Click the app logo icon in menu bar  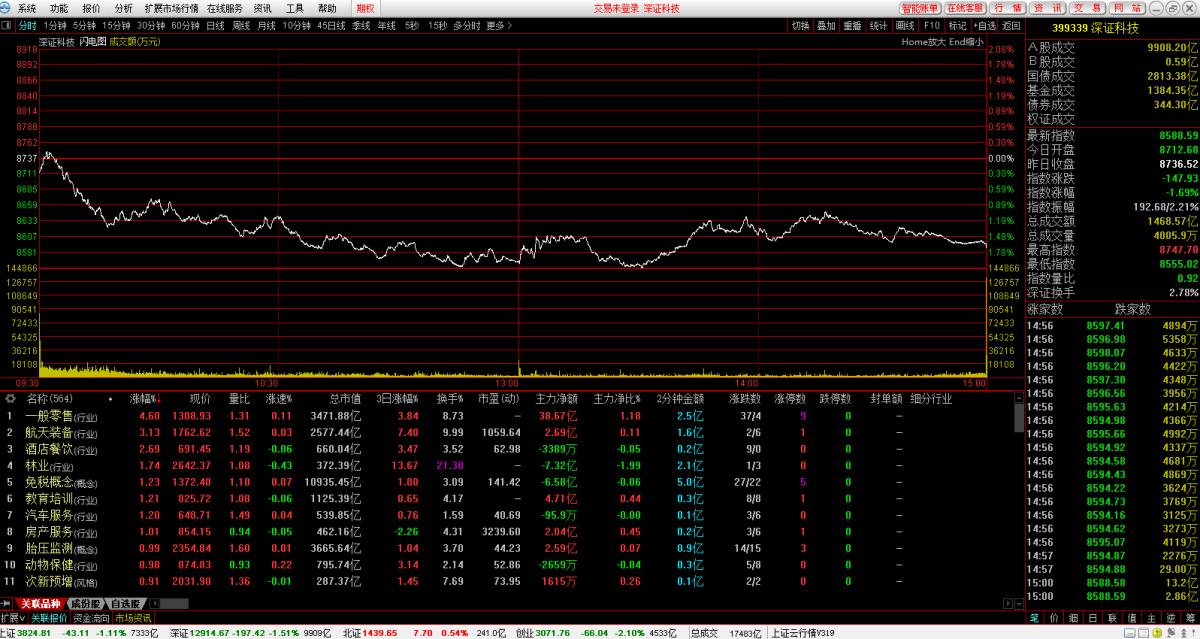[x=7, y=8]
